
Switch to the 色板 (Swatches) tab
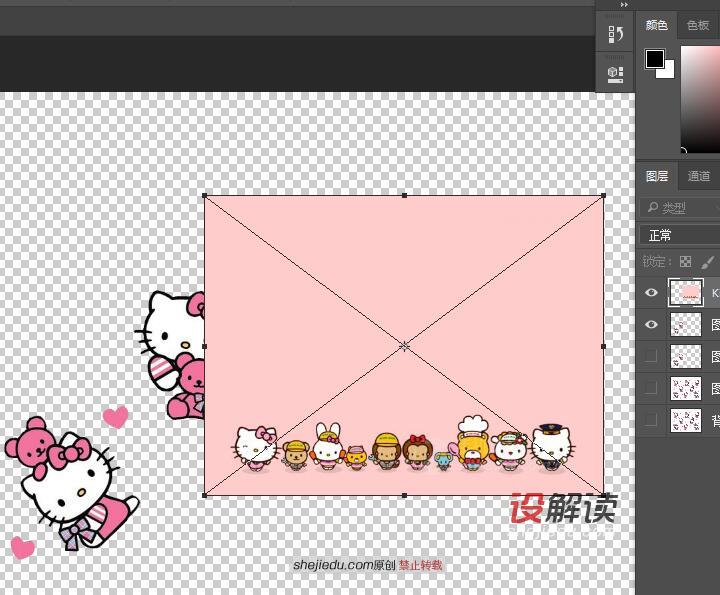pos(698,25)
